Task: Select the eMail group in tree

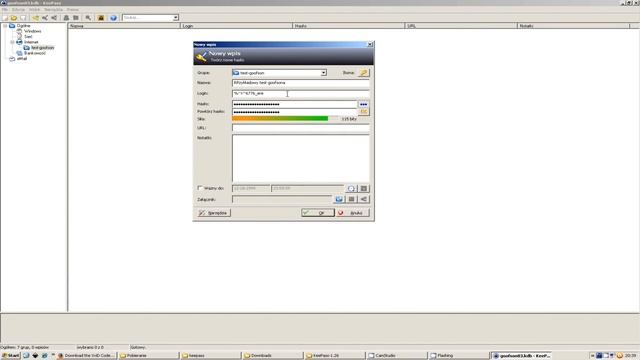Action: (x=22, y=59)
